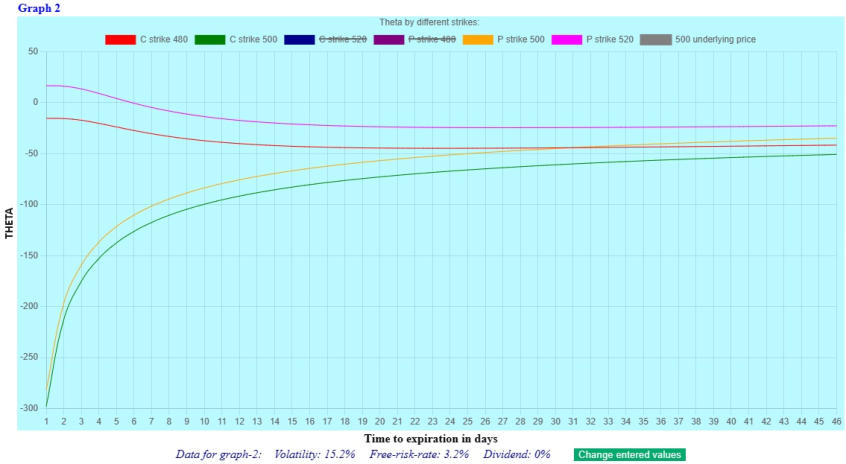
Task: Hide the C strike 480 series label
Action: tap(163, 40)
